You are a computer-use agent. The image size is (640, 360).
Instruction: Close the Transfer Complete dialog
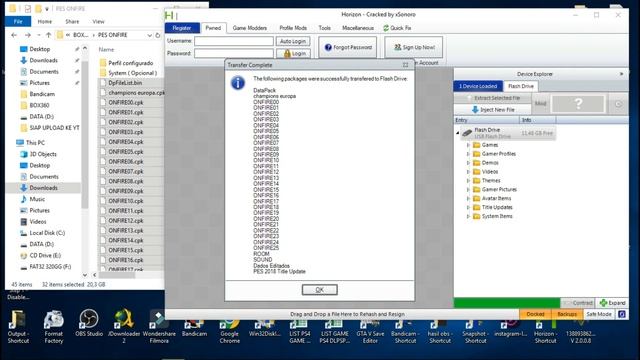click(x=405, y=65)
